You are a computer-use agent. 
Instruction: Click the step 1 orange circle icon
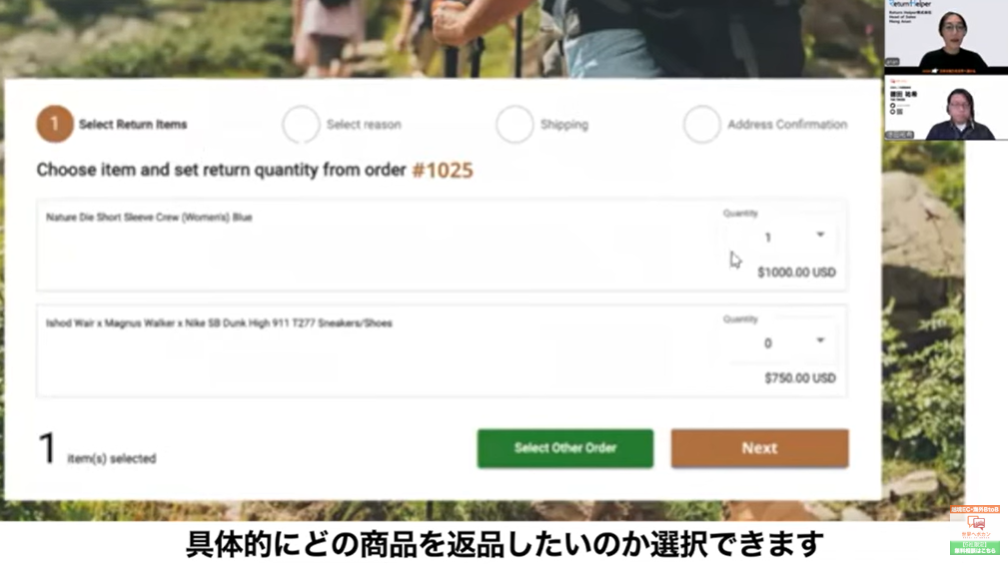click(55, 124)
